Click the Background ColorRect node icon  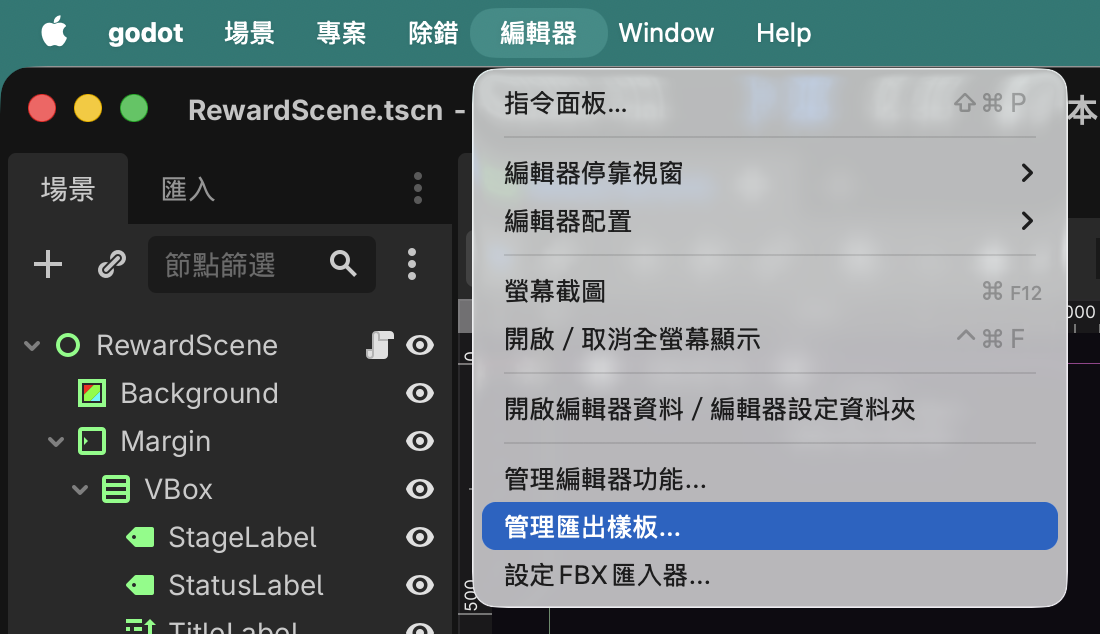(x=92, y=393)
